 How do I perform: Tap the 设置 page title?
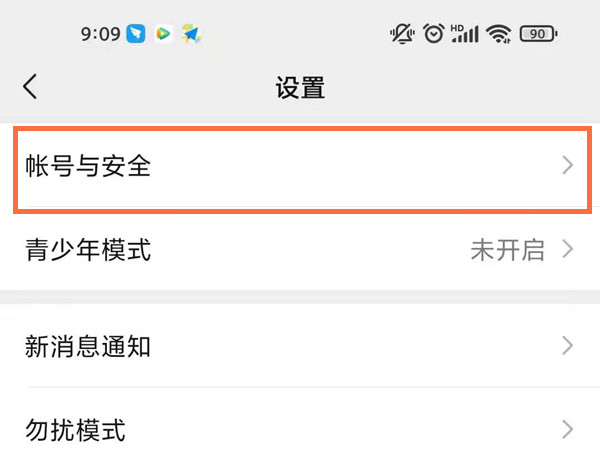coord(300,87)
